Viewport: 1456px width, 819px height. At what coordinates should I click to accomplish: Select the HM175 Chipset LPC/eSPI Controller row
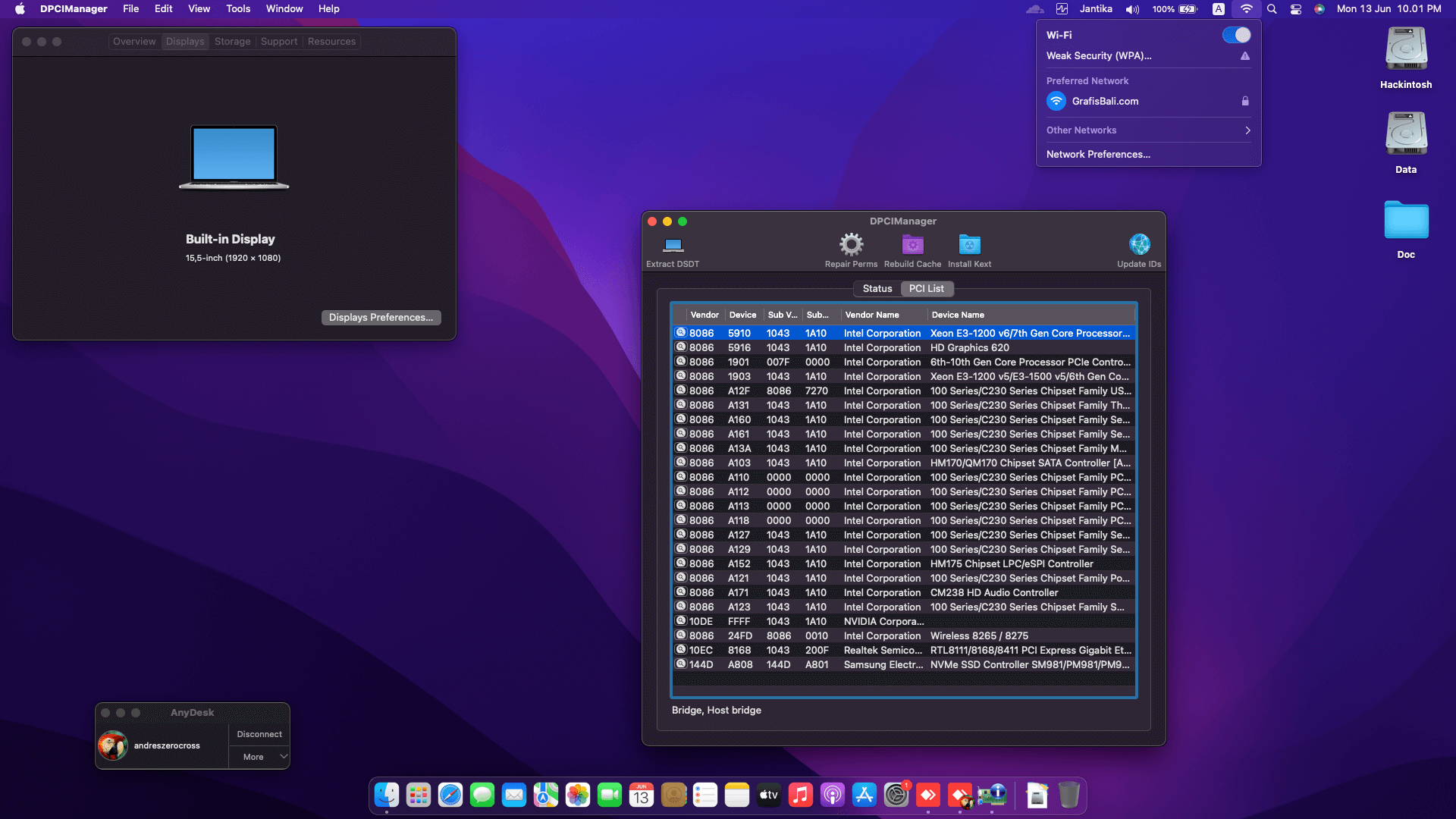[x=904, y=564]
